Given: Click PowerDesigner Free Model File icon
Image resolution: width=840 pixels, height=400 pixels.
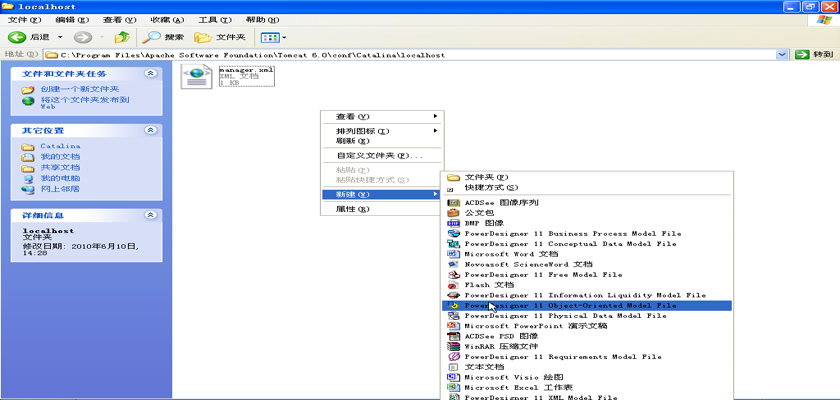Looking at the screenshot, I should [x=454, y=274].
